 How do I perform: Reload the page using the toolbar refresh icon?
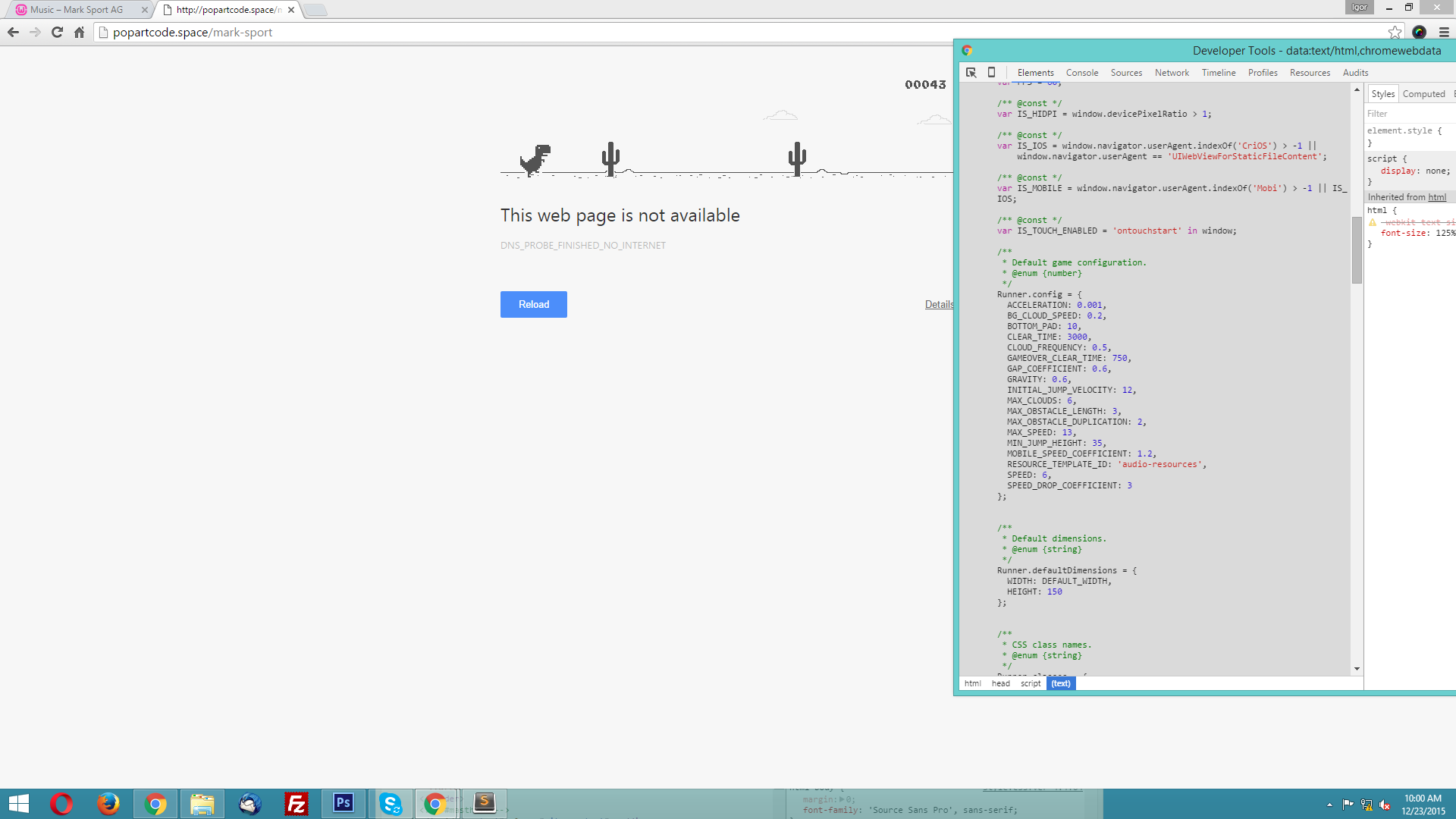point(57,32)
